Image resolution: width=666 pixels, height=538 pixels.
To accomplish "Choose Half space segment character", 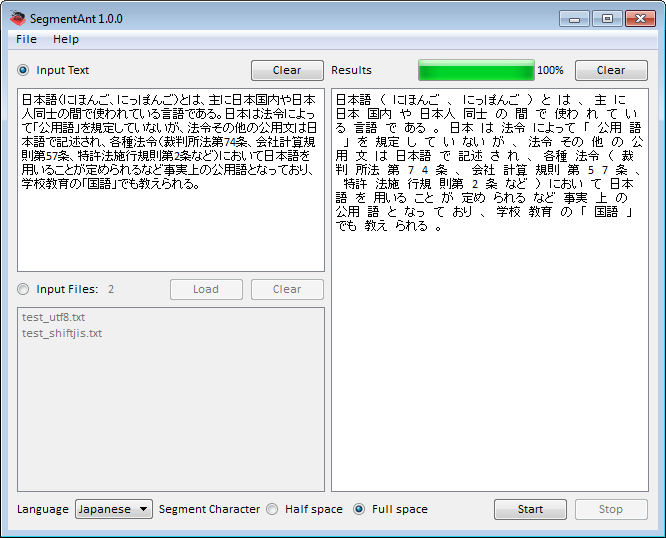I will 272,509.
